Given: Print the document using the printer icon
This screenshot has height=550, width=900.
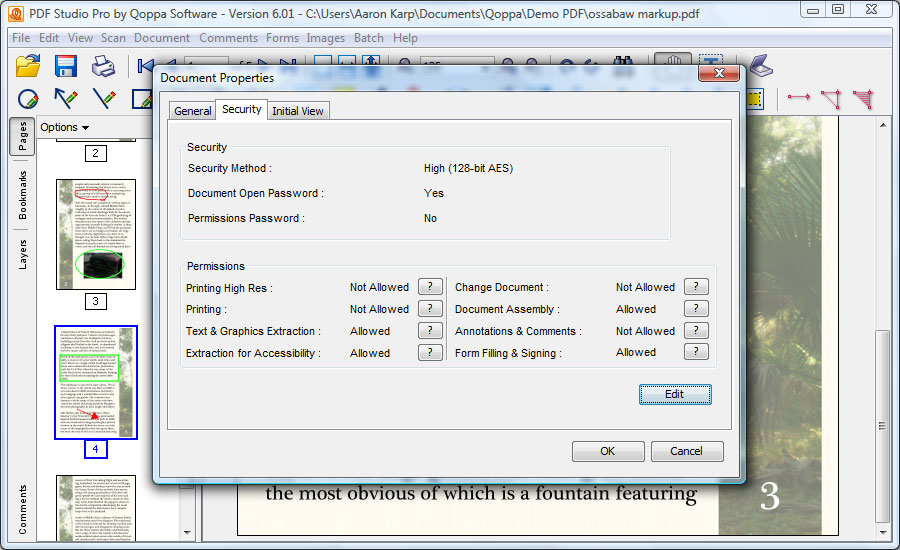Looking at the screenshot, I should click(x=103, y=66).
